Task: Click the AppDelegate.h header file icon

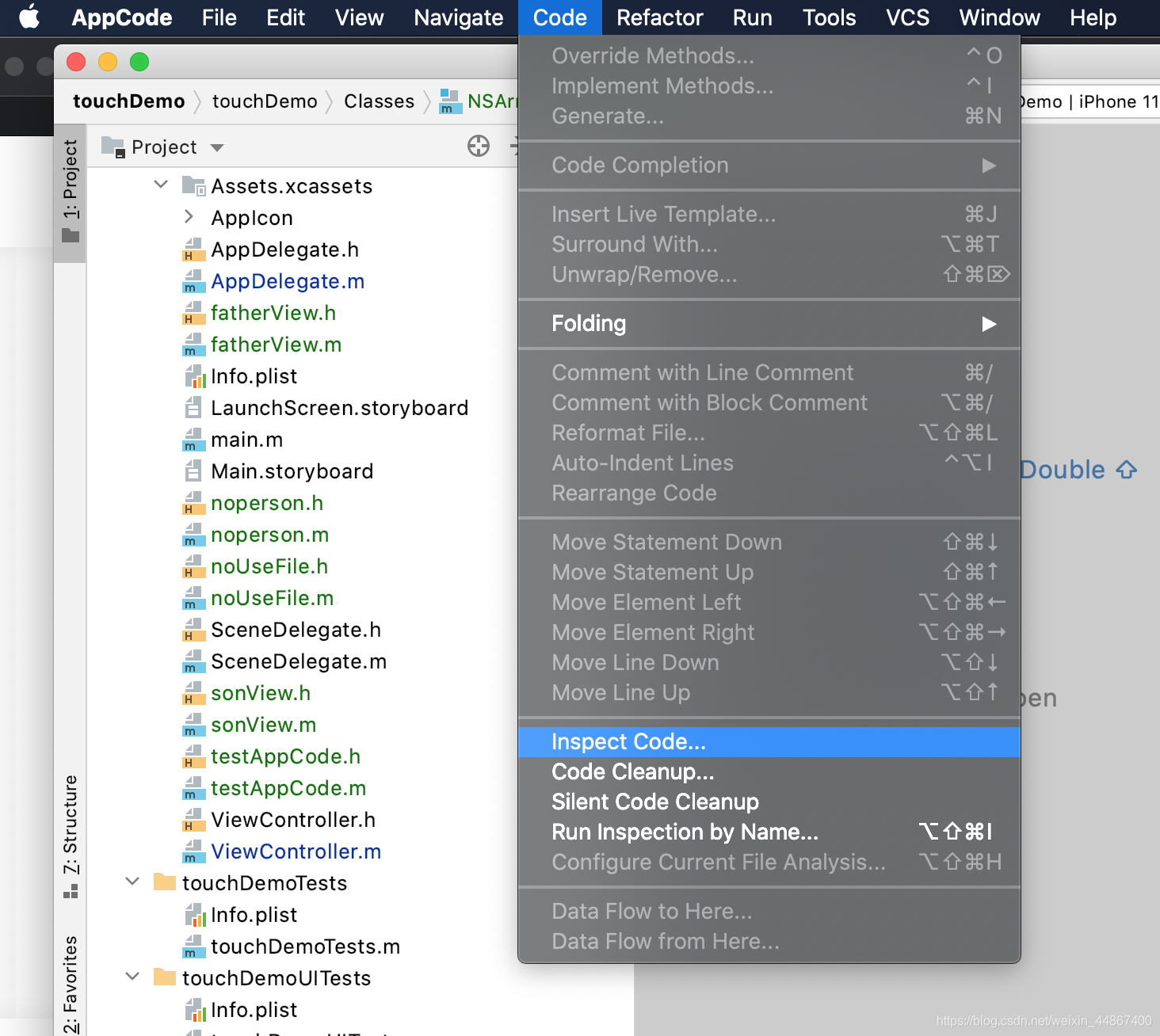Action: pos(194,249)
